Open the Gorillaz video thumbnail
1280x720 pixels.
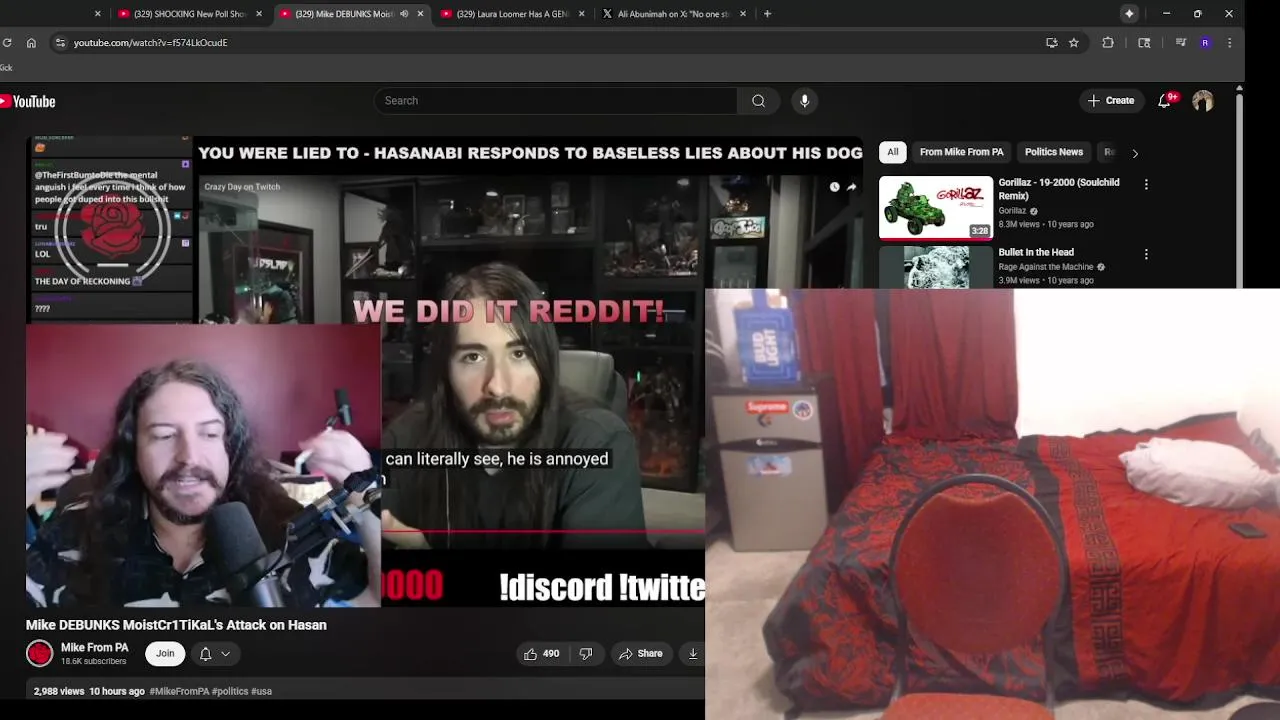click(936, 208)
